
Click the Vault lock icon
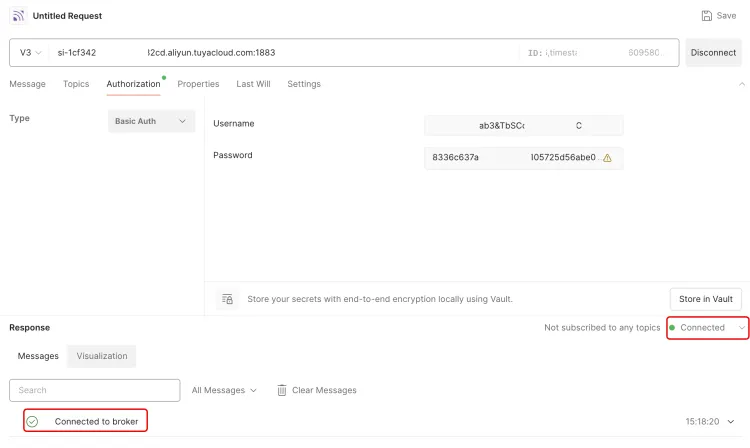228,299
